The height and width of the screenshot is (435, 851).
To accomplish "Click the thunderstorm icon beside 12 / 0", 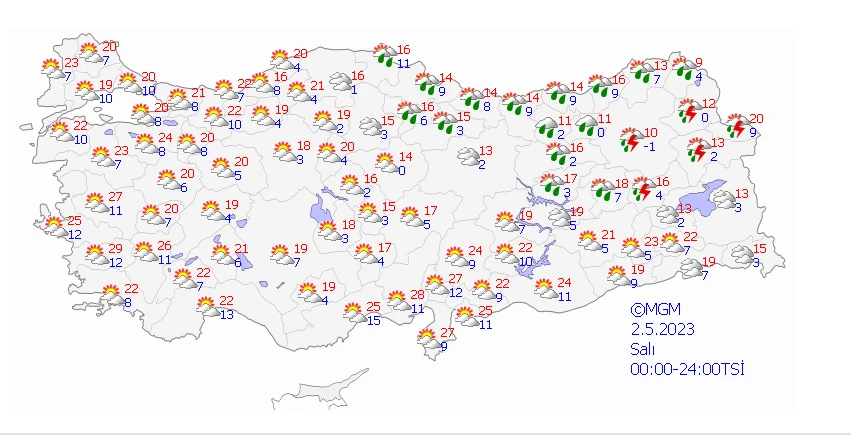I will (690, 111).
